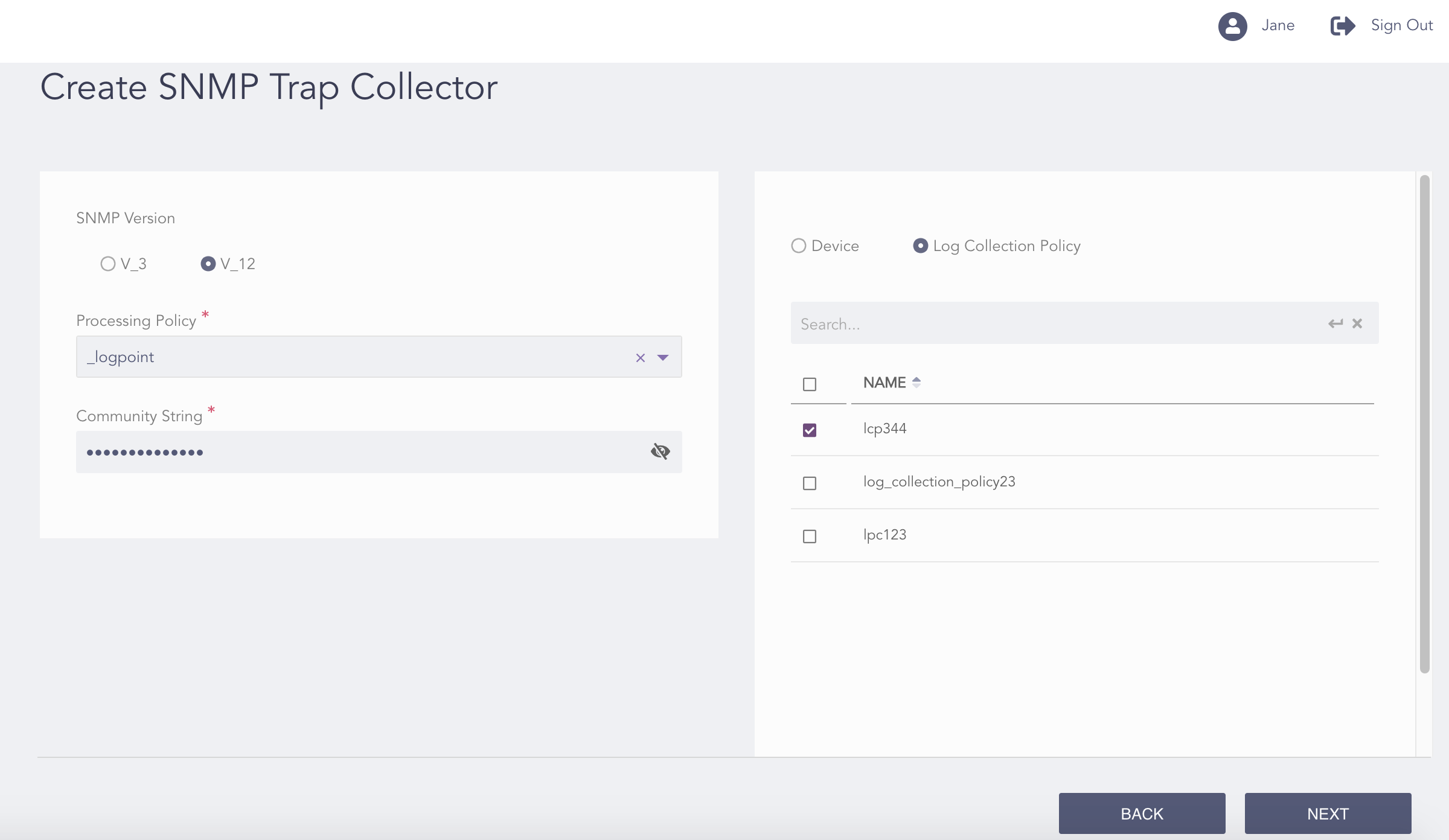The width and height of the screenshot is (1449, 840).
Task: Click the Device radio icon
Action: [x=799, y=246]
